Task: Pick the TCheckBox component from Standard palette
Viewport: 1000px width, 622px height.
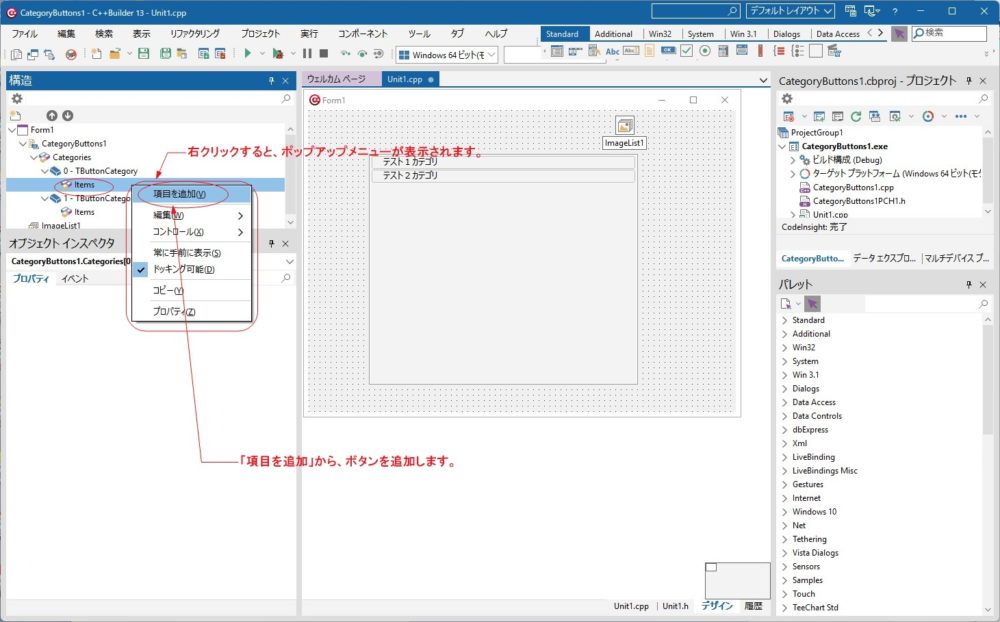Action: pos(687,52)
